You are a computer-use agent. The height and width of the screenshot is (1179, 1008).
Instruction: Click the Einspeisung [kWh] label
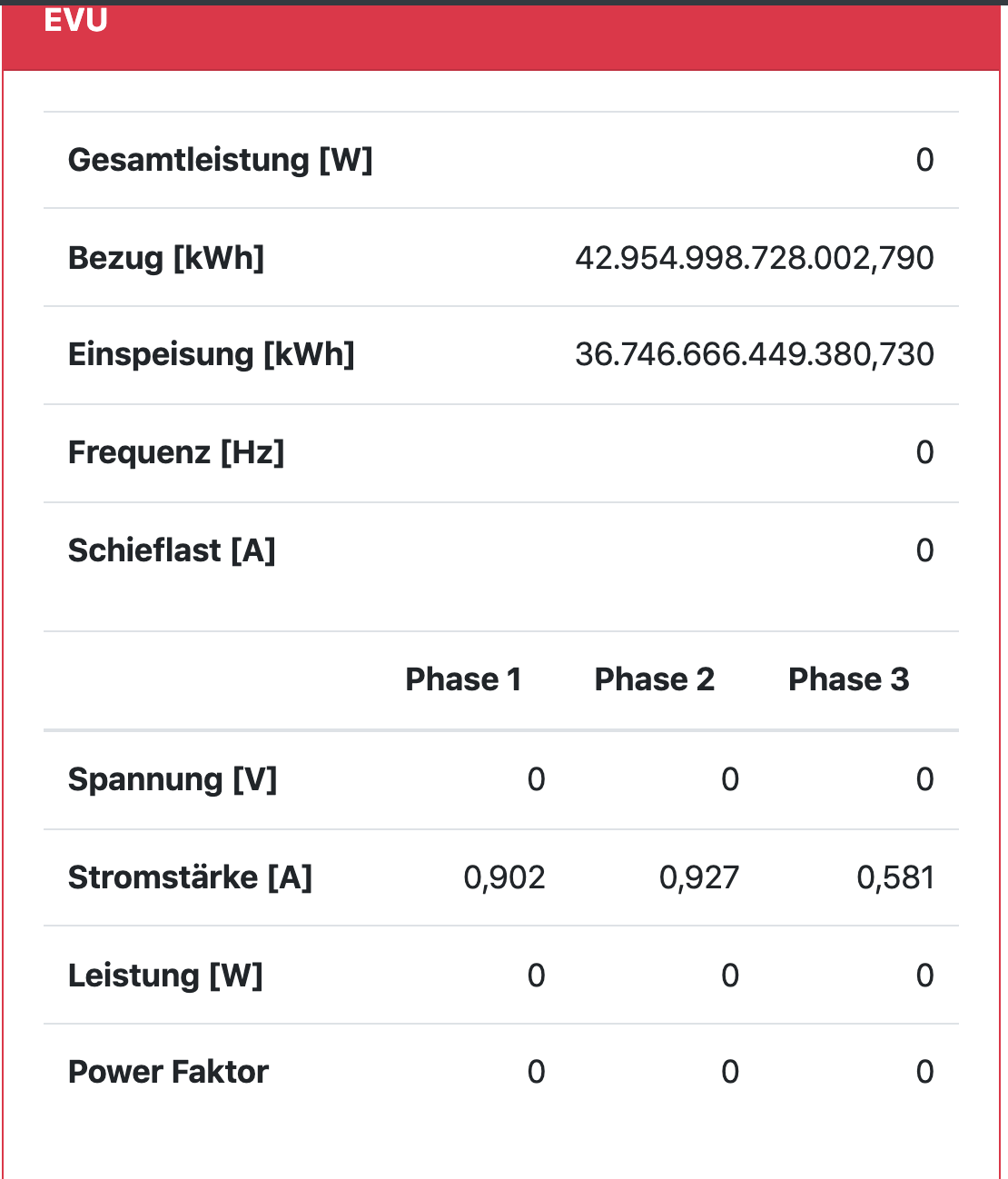coord(211,354)
